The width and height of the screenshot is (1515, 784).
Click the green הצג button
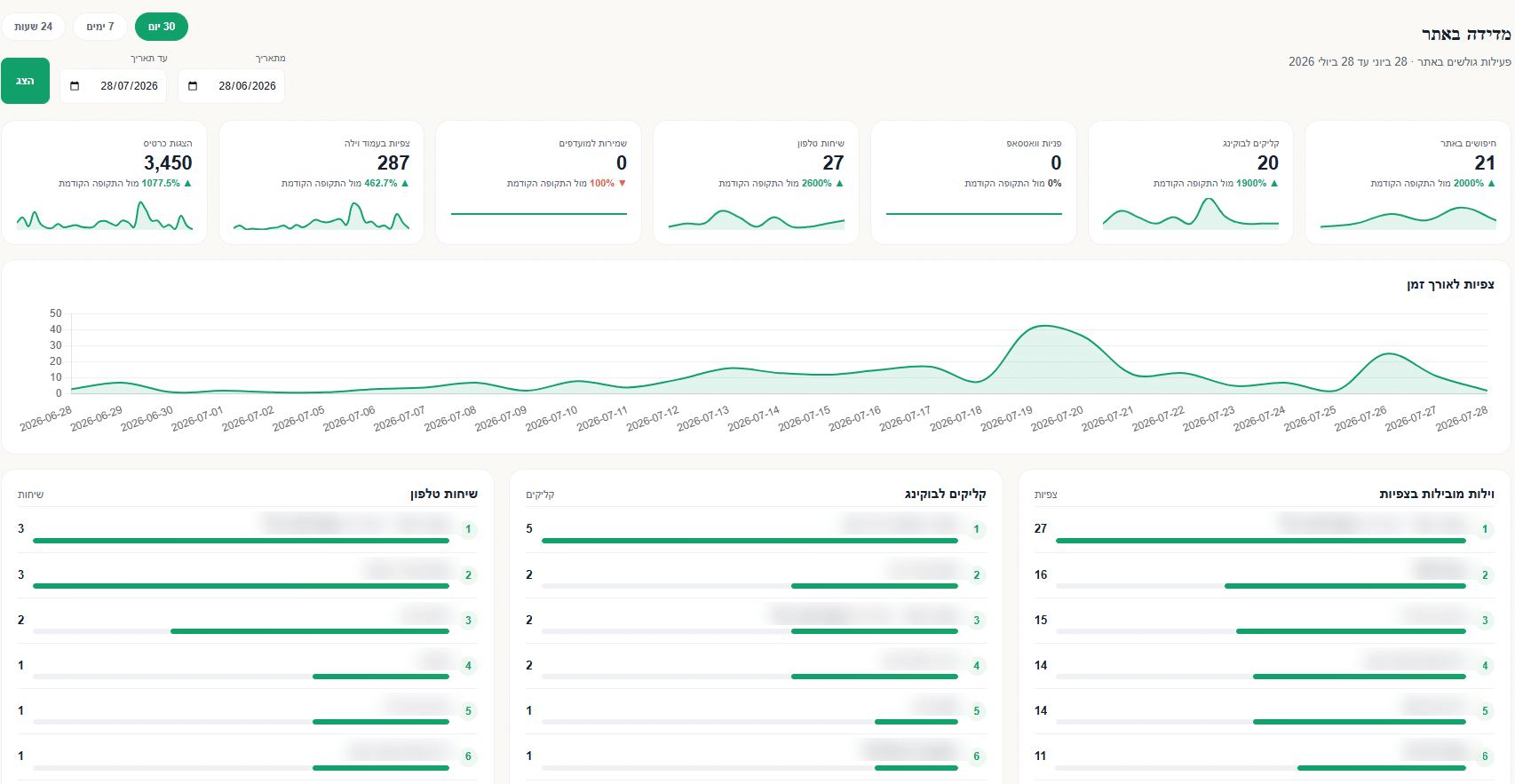[25, 81]
